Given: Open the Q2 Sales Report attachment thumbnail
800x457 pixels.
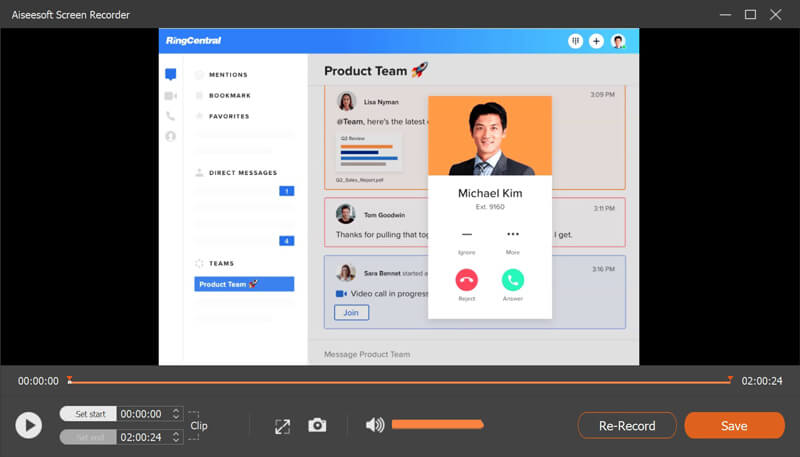Looking at the screenshot, I should point(369,152).
